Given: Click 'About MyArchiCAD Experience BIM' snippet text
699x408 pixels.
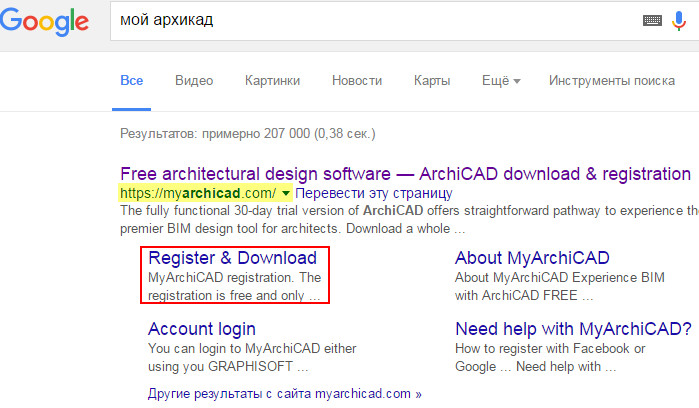Looking at the screenshot, I should tap(560, 277).
